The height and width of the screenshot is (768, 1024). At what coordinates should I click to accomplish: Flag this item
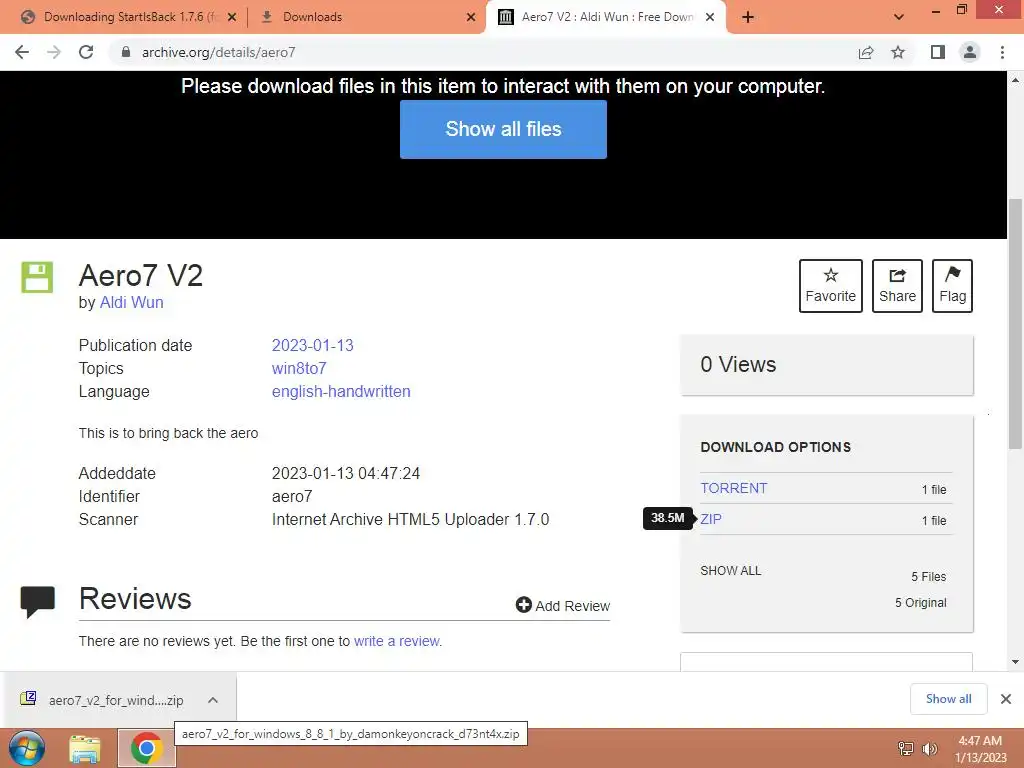point(952,286)
